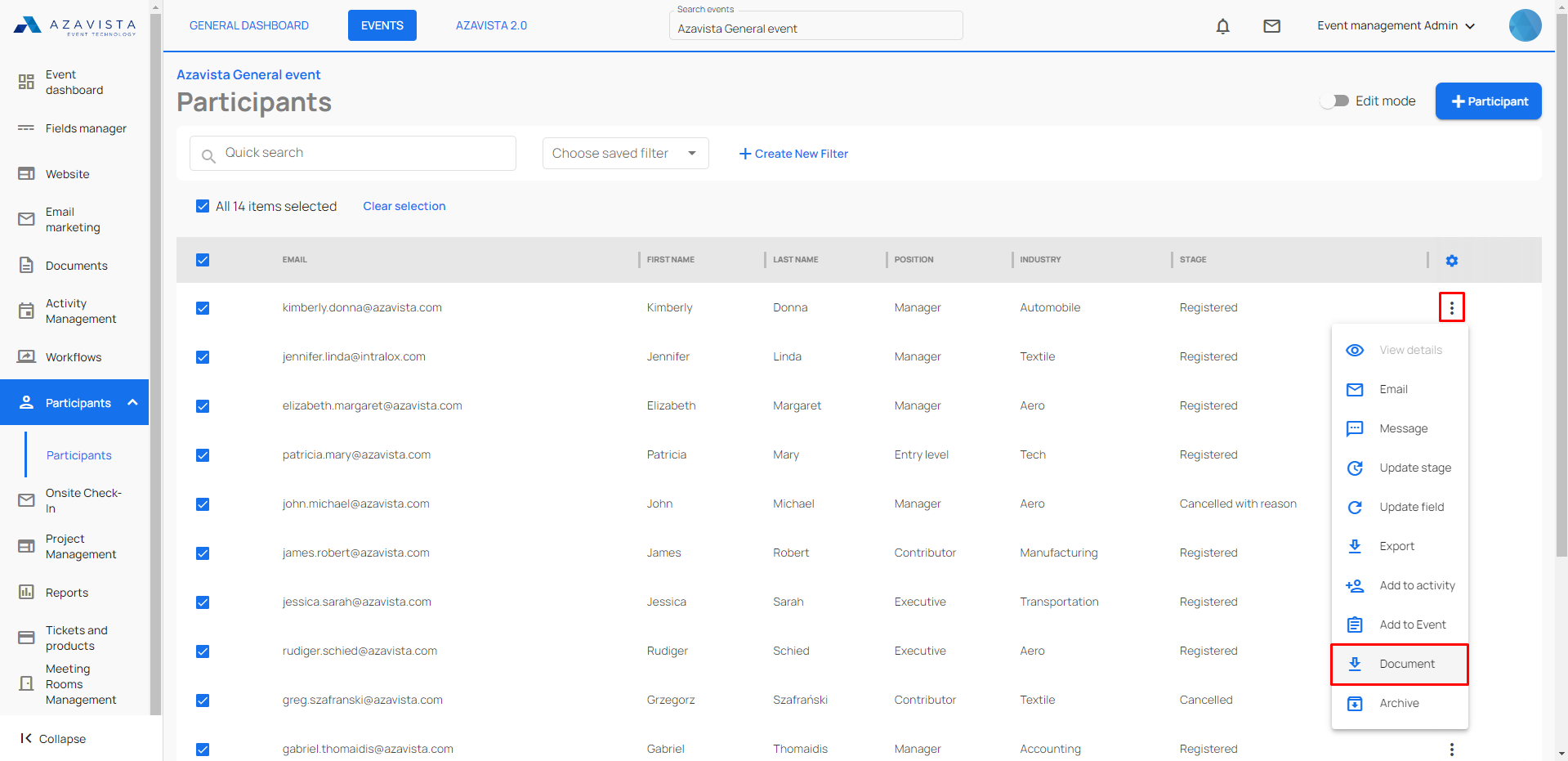
Task: Uncheck the kimberly.donna@azavista.com row checkbox
Action: pyautogui.click(x=203, y=308)
